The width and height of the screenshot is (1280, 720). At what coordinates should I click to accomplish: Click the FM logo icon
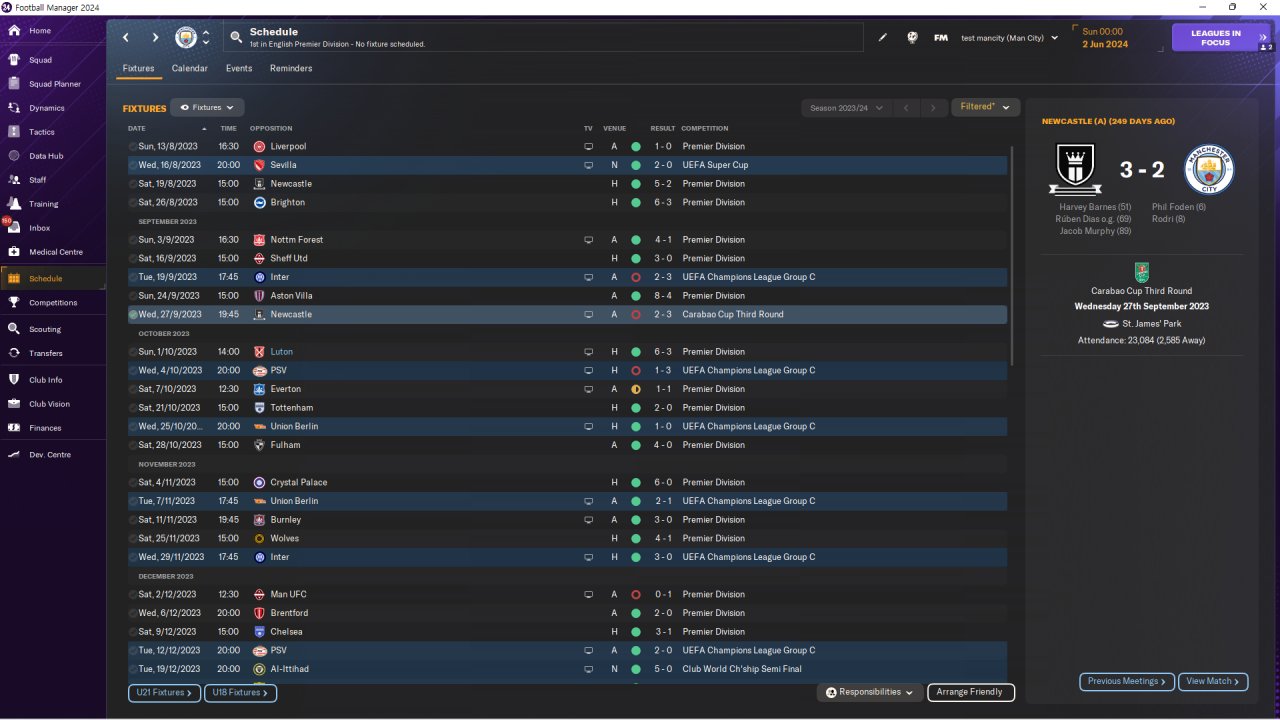click(941, 38)
